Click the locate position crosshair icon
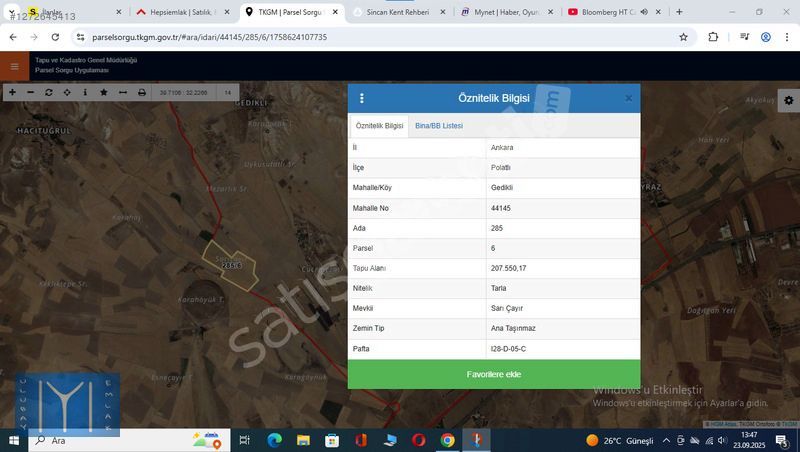 [67, 92]
